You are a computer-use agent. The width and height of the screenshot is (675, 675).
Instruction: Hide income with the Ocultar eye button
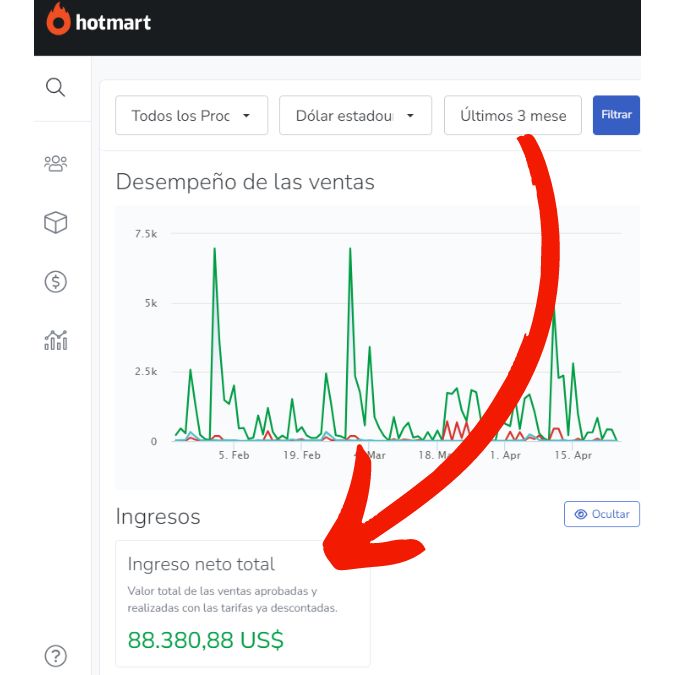coord(601,514)
